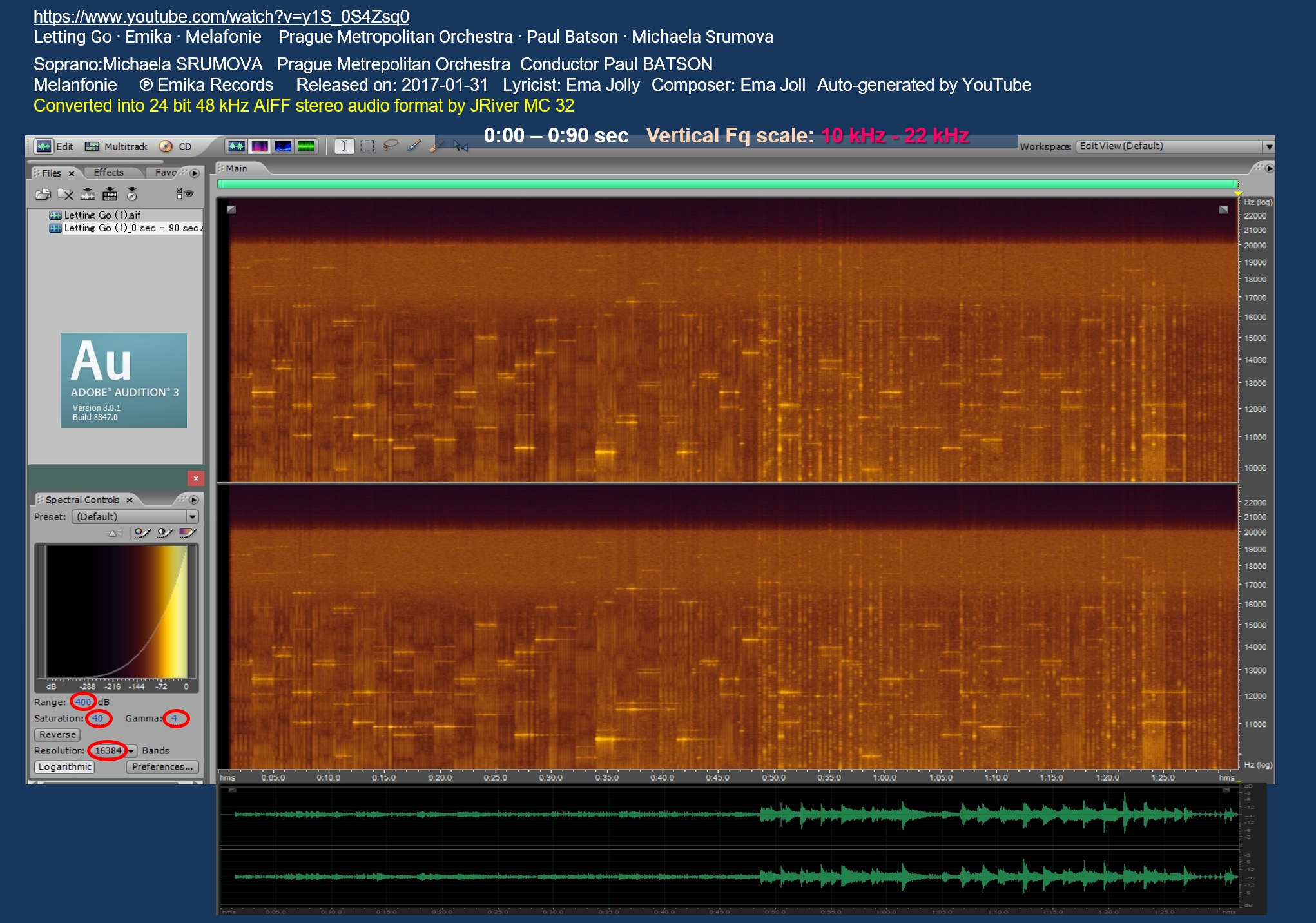Click the spectral color picker icon
Viewport: 1316px width, 923px height.
[142, 532]
